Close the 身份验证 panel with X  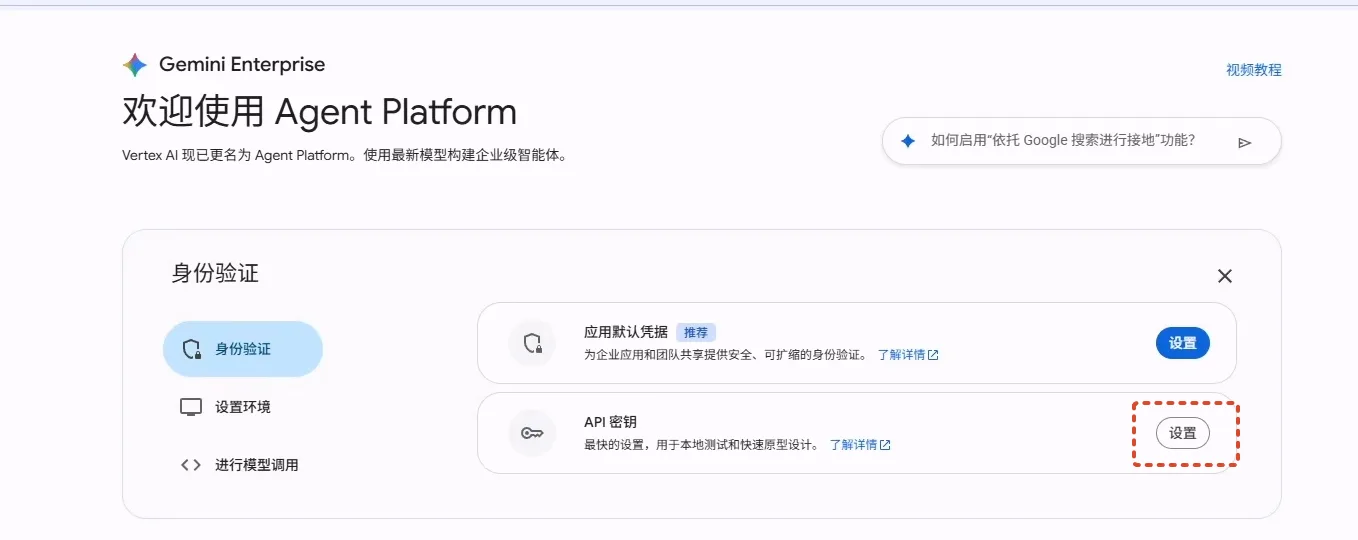click(x=1224, y=276)
